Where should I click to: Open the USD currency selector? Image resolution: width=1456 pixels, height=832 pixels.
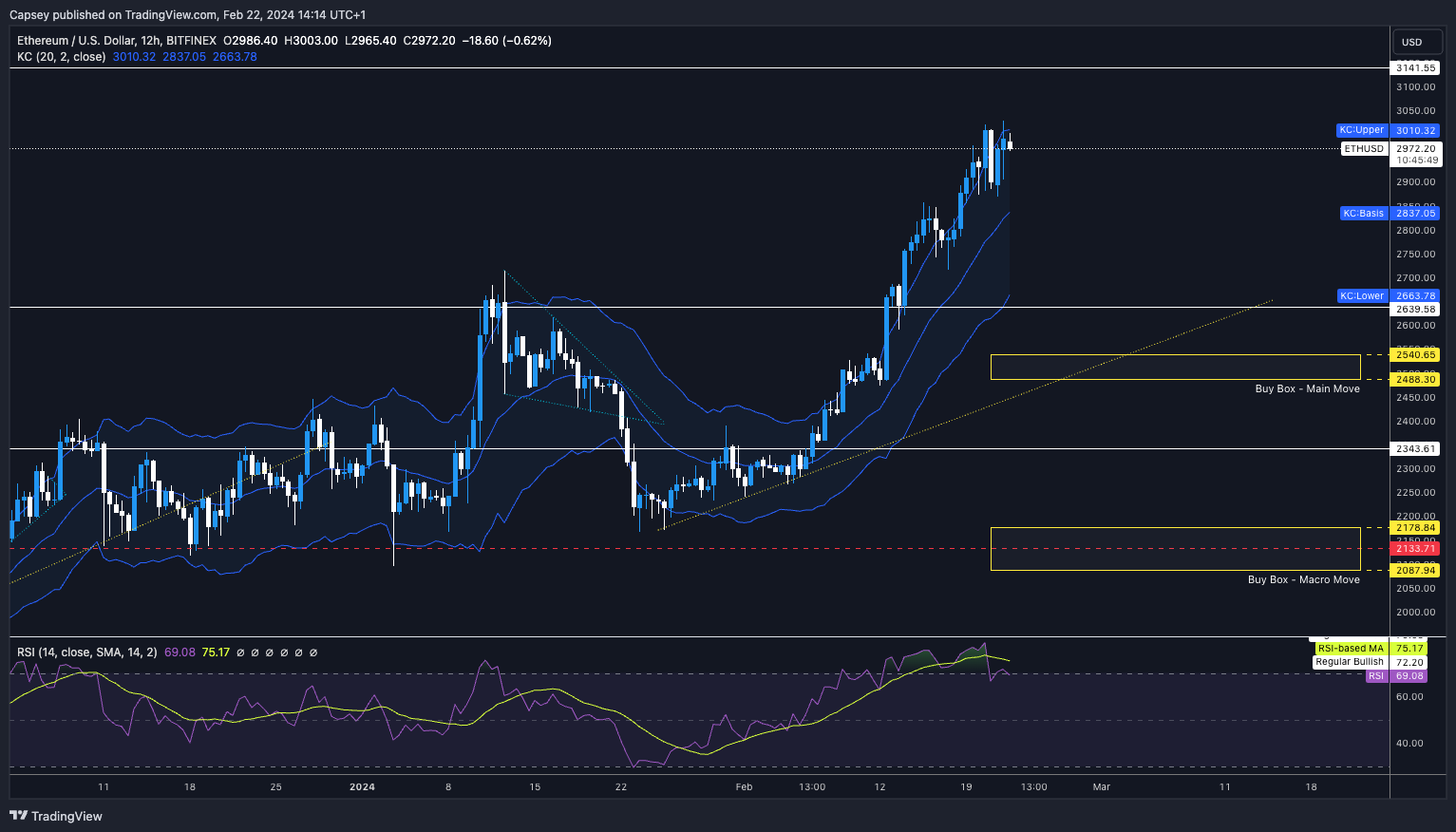click(x=1412, y=42)
